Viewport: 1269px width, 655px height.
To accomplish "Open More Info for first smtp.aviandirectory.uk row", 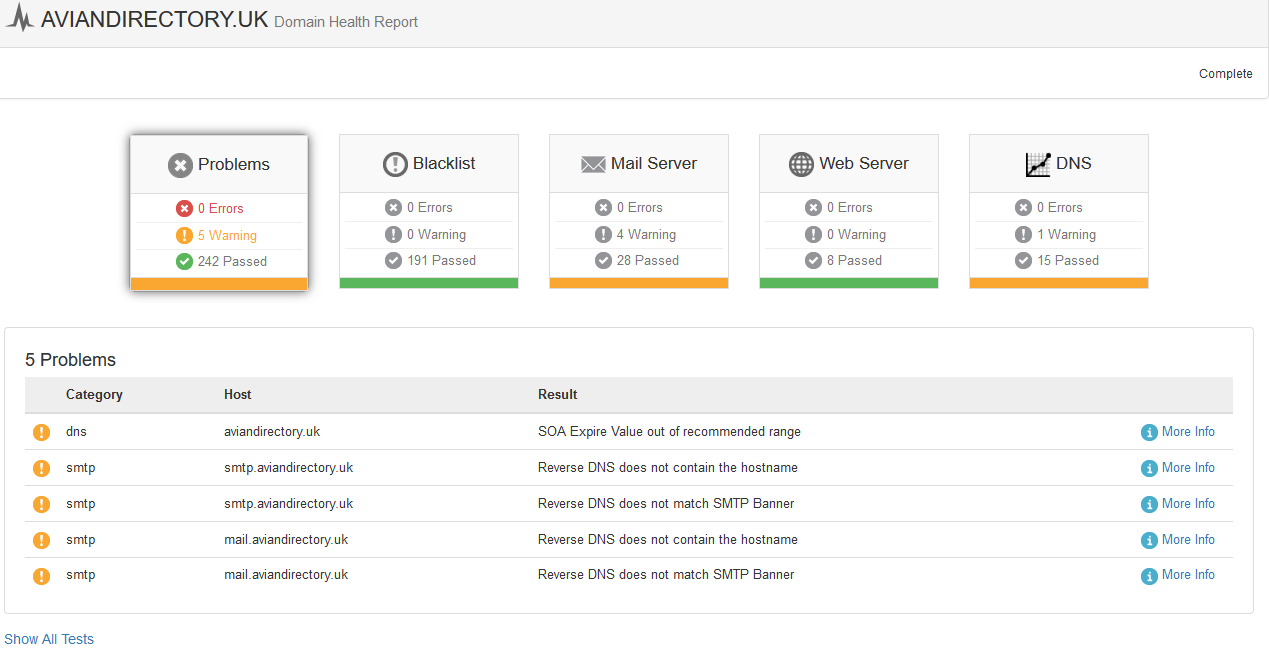I will (1187, 468).
